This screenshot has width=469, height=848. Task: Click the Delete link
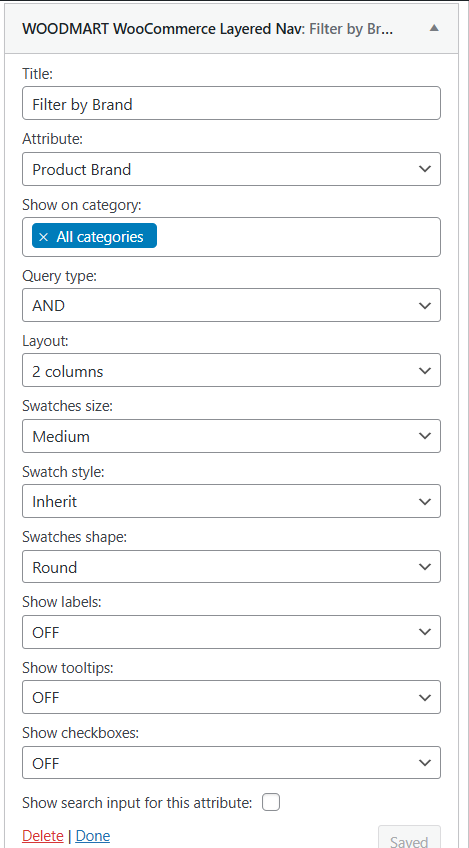(43, 836)
